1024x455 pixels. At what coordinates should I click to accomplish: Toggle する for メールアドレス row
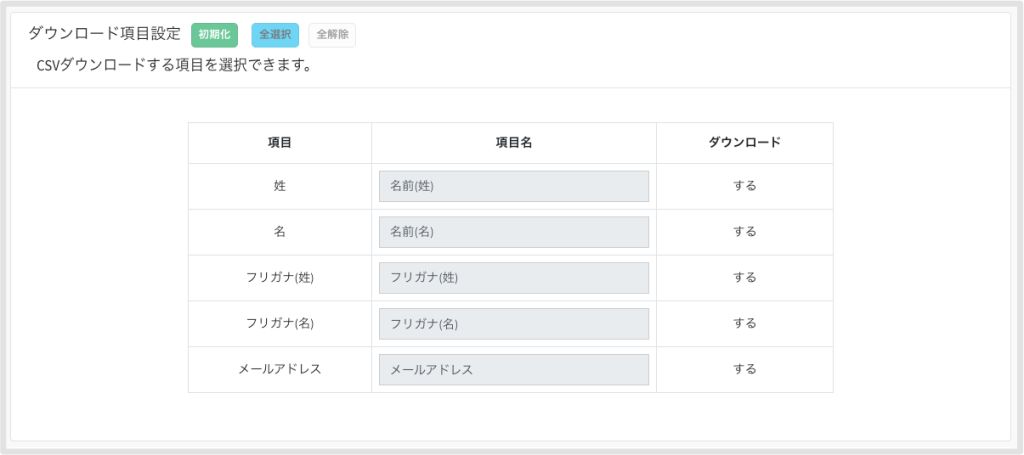(x=744, y=369)
